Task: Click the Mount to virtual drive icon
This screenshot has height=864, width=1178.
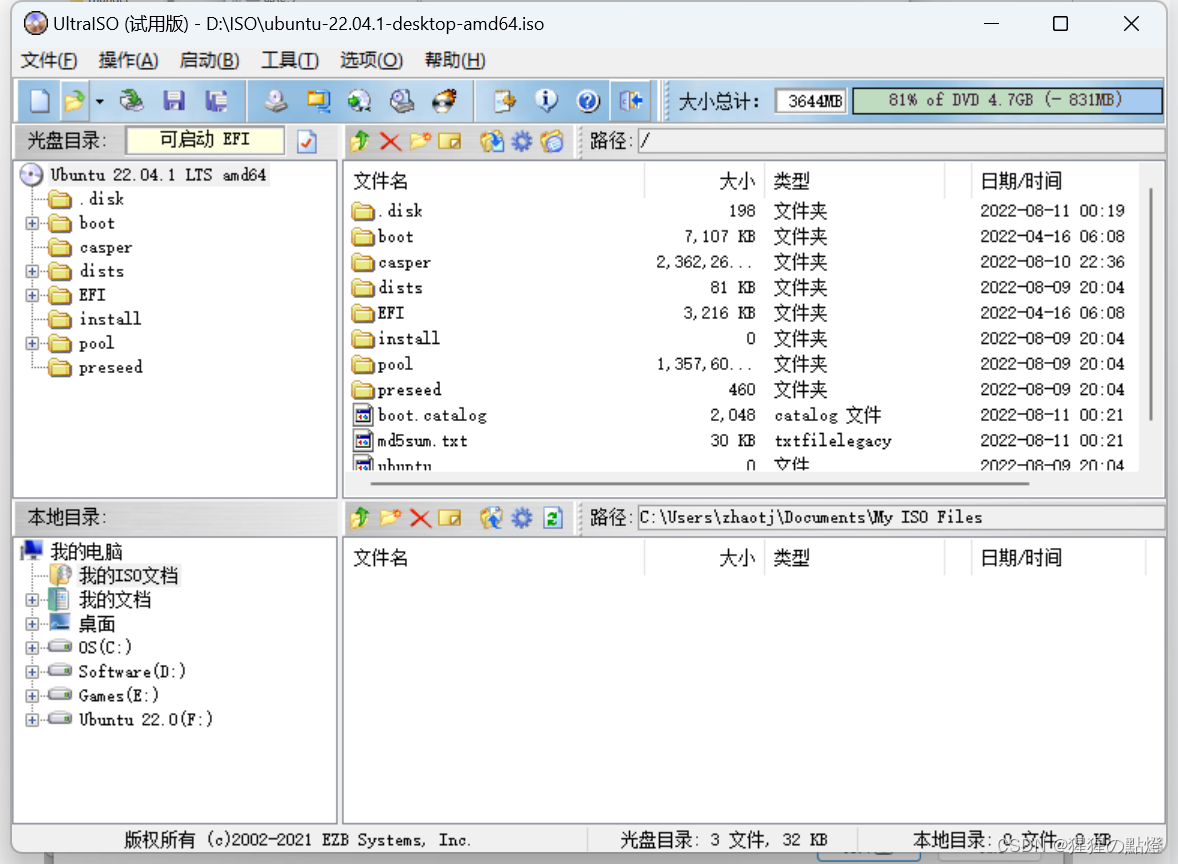Action: tap(402, 101)
